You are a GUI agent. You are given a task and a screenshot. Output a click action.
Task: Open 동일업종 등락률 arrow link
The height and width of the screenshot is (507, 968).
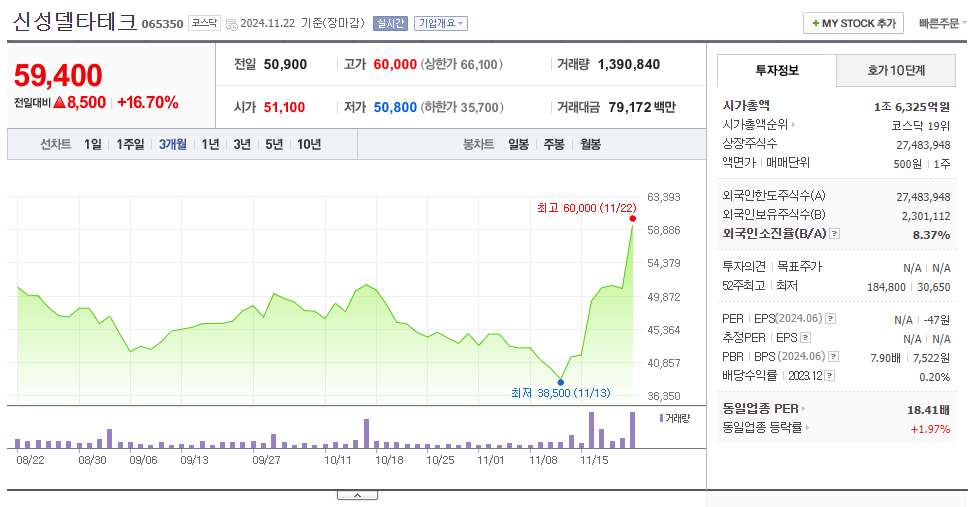tap(807, 427)
